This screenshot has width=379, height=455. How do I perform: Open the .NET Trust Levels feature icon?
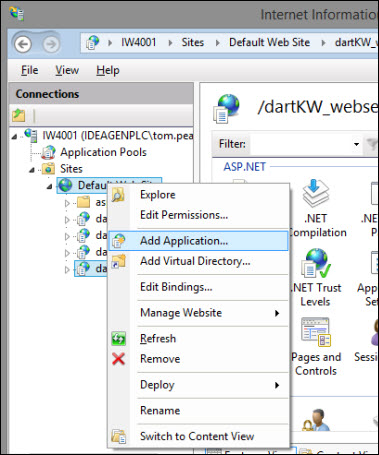[x=316, y=263]
